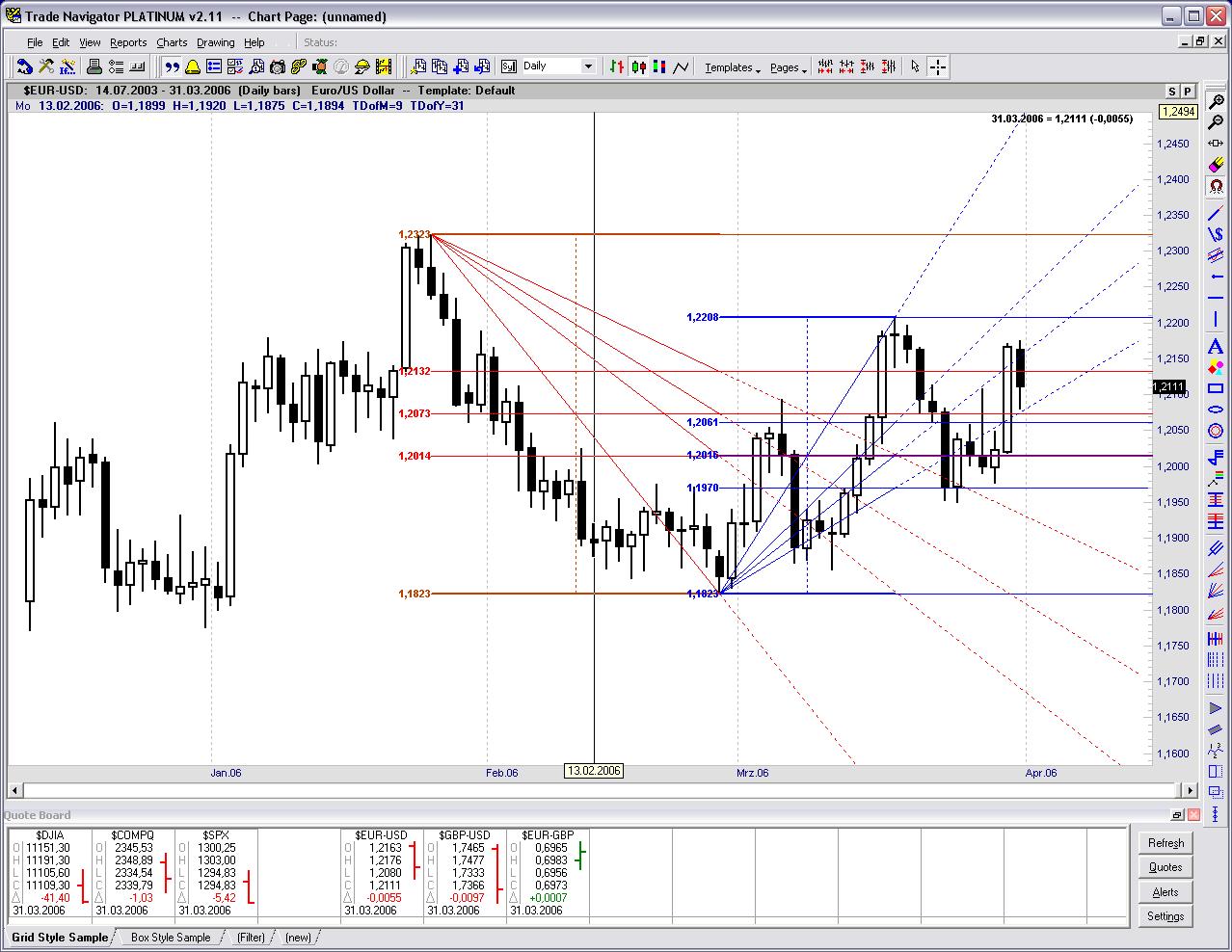Image resolution: width=1232 pixels, height=952 pixels.
Task: Select the text A annotation tool
Action: click(1216, 345)
